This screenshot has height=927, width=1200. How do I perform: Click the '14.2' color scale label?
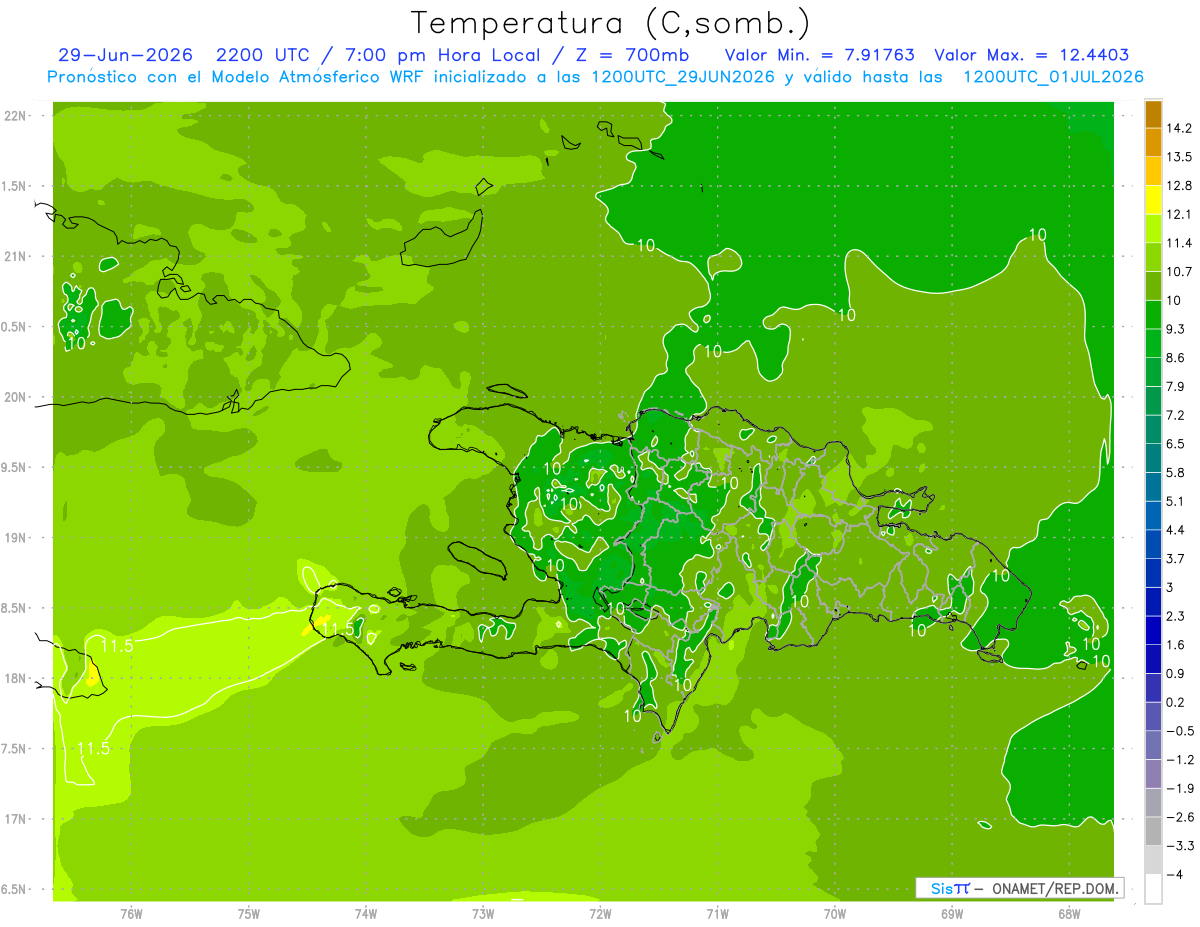[x=1179, y=128]
